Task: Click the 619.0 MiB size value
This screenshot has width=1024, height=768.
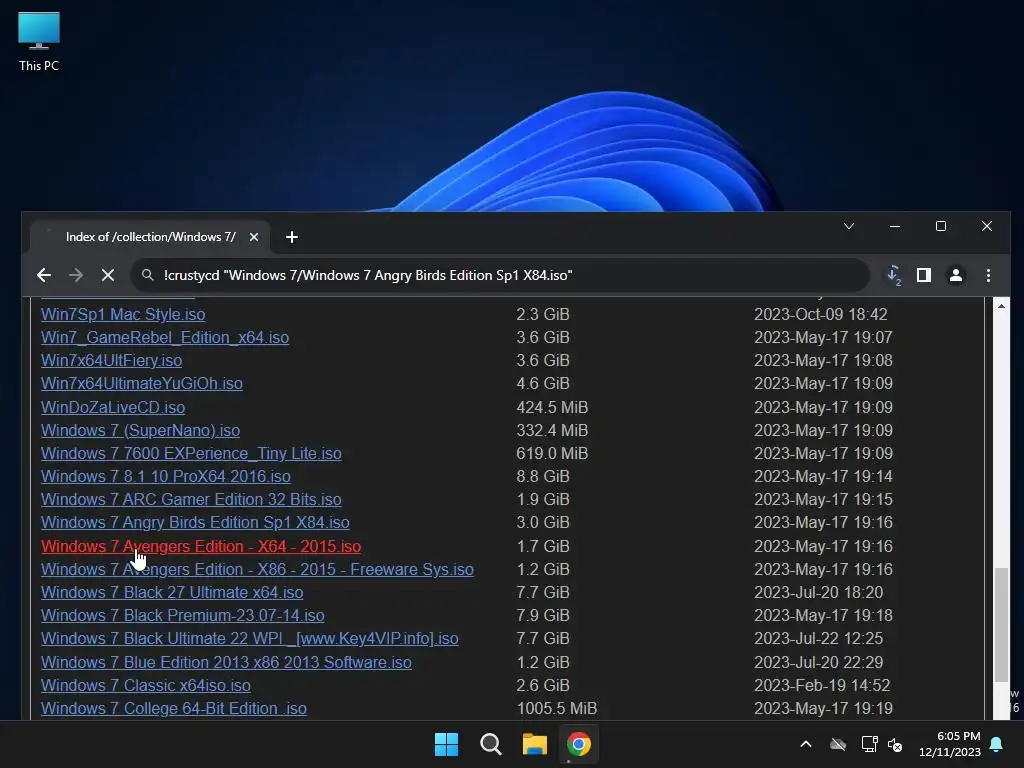Action: coord(552,453)
